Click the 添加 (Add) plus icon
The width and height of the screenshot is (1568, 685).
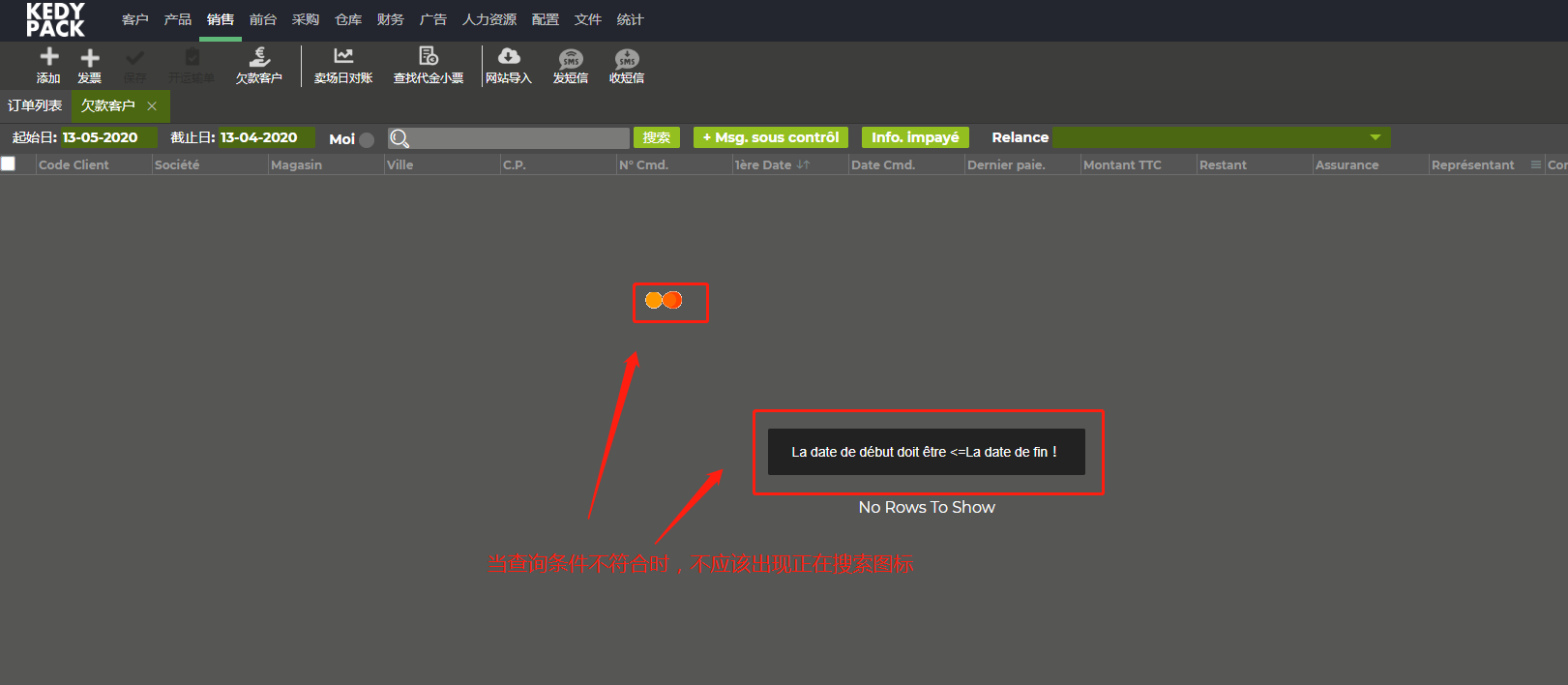pos(48,58)
